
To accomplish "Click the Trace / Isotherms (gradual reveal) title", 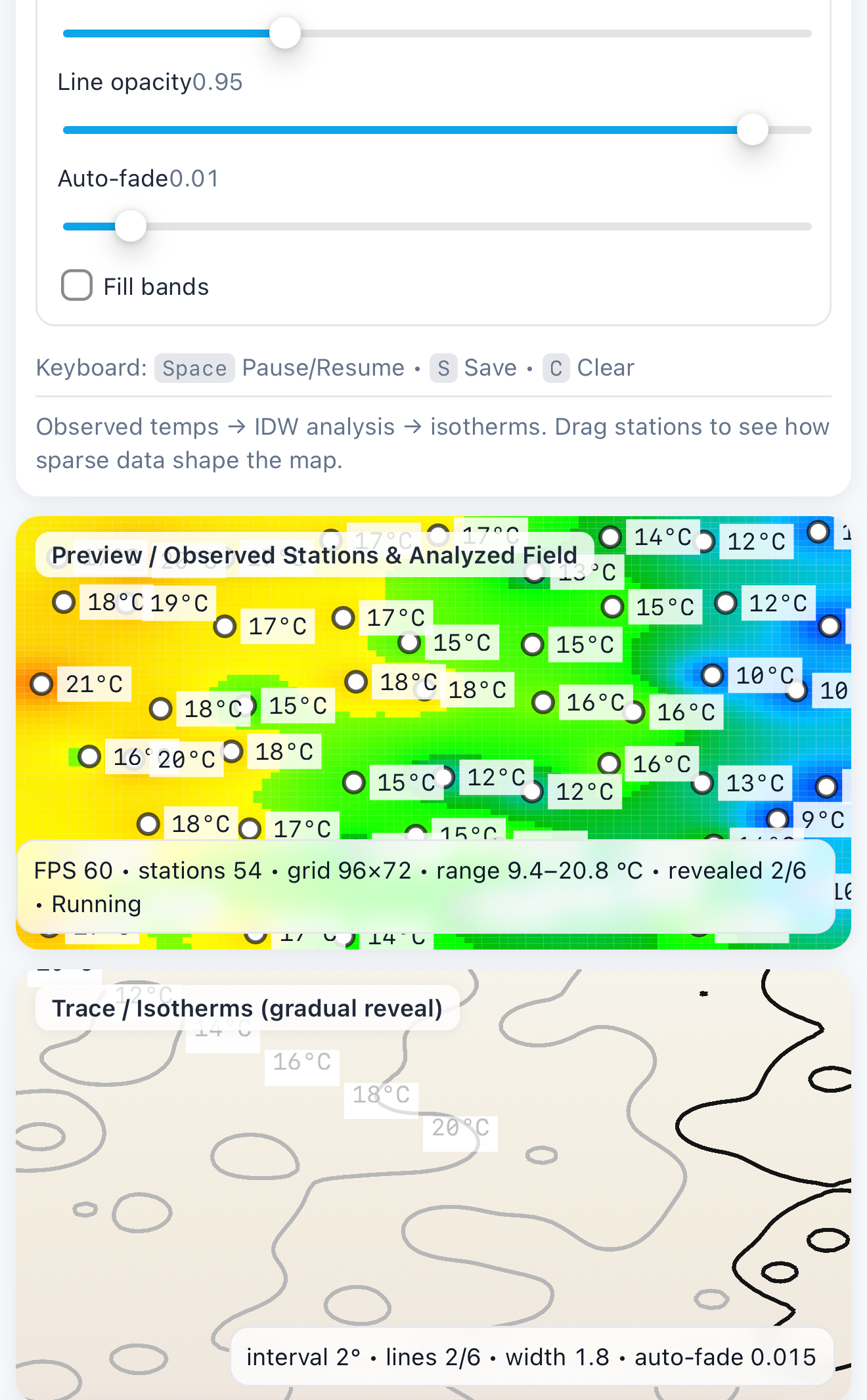I will click(247, 1008).
